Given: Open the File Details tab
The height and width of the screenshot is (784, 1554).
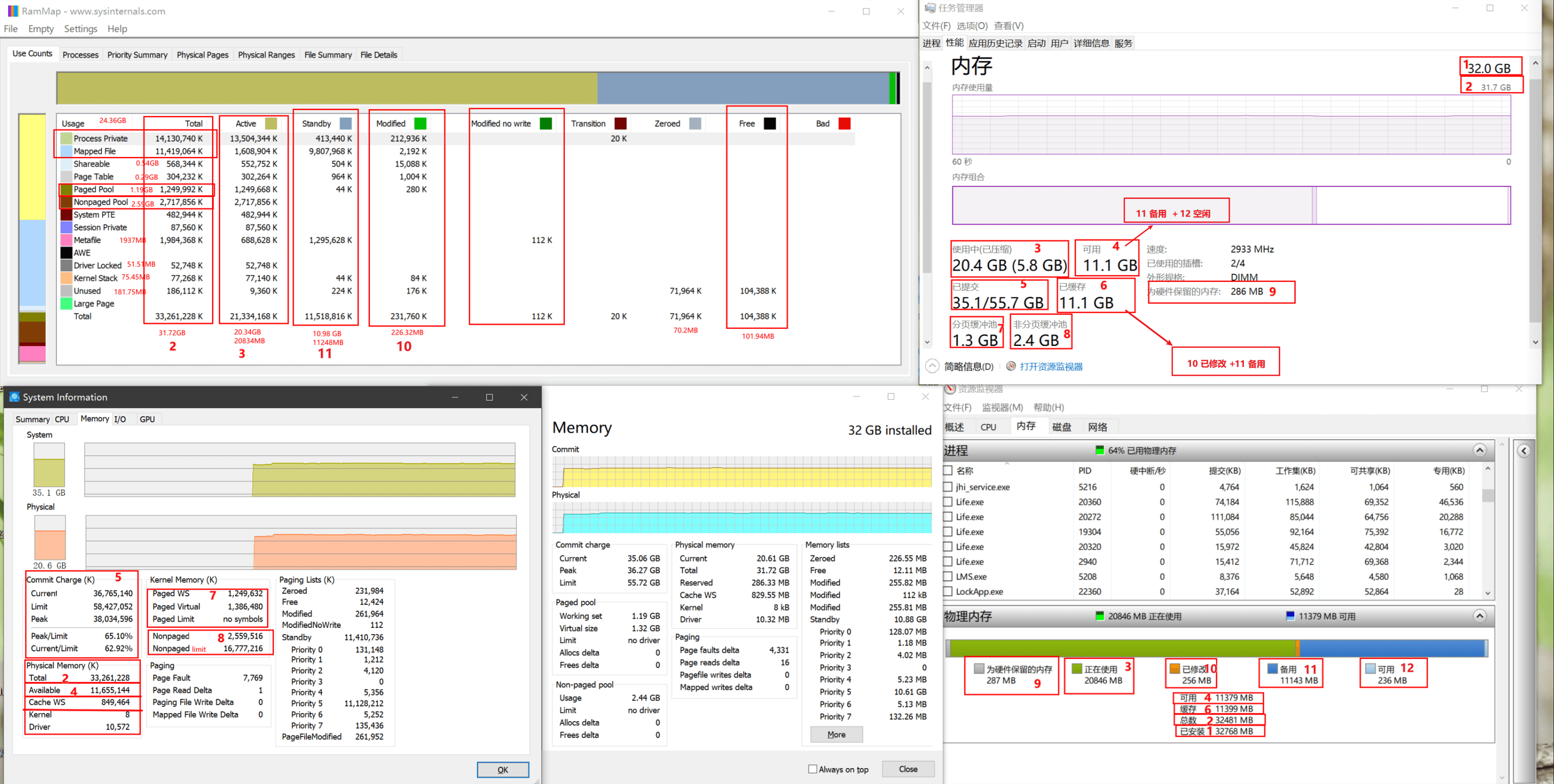Looking at the screenshot, I should 378,55.
